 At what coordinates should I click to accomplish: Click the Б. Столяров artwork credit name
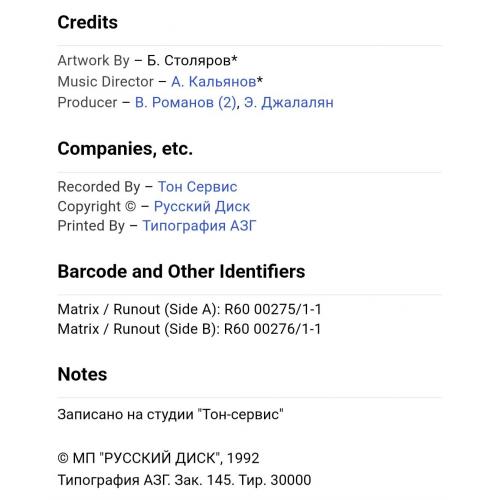click(192, 61)
